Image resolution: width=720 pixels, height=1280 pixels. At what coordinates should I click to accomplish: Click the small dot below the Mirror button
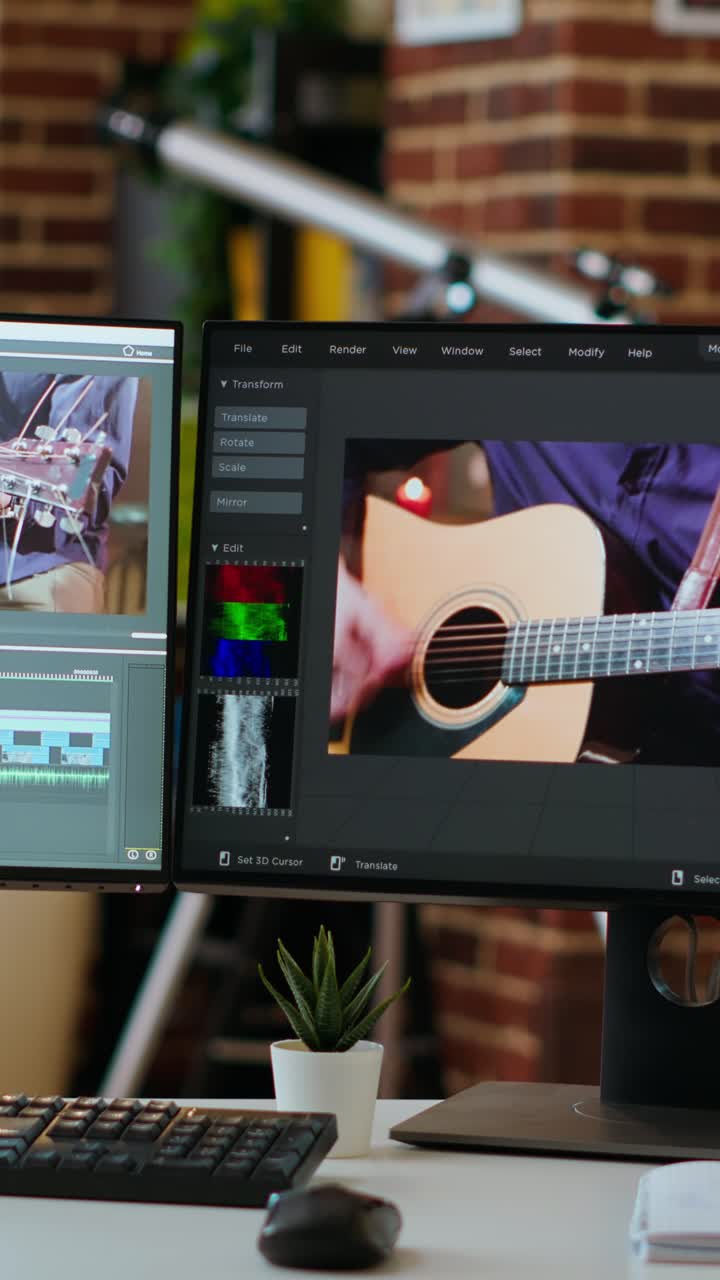pos(304,528)
